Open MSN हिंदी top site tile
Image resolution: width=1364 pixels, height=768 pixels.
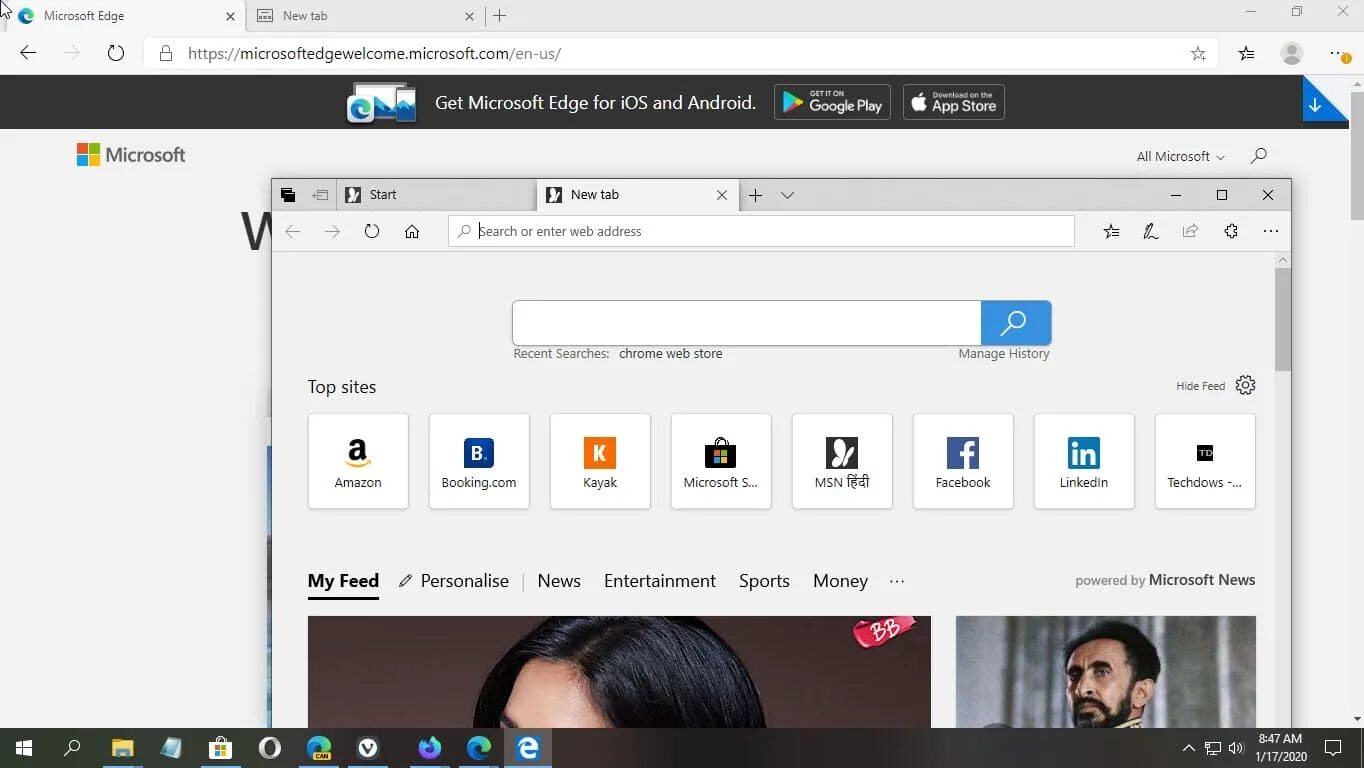point(842,461)
